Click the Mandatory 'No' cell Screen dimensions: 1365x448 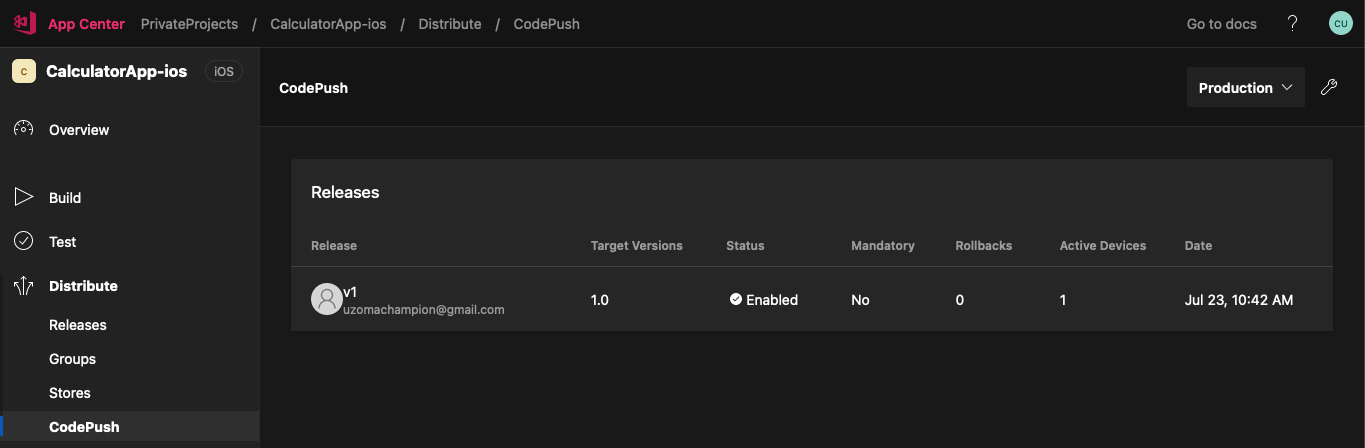click(860, 300)
